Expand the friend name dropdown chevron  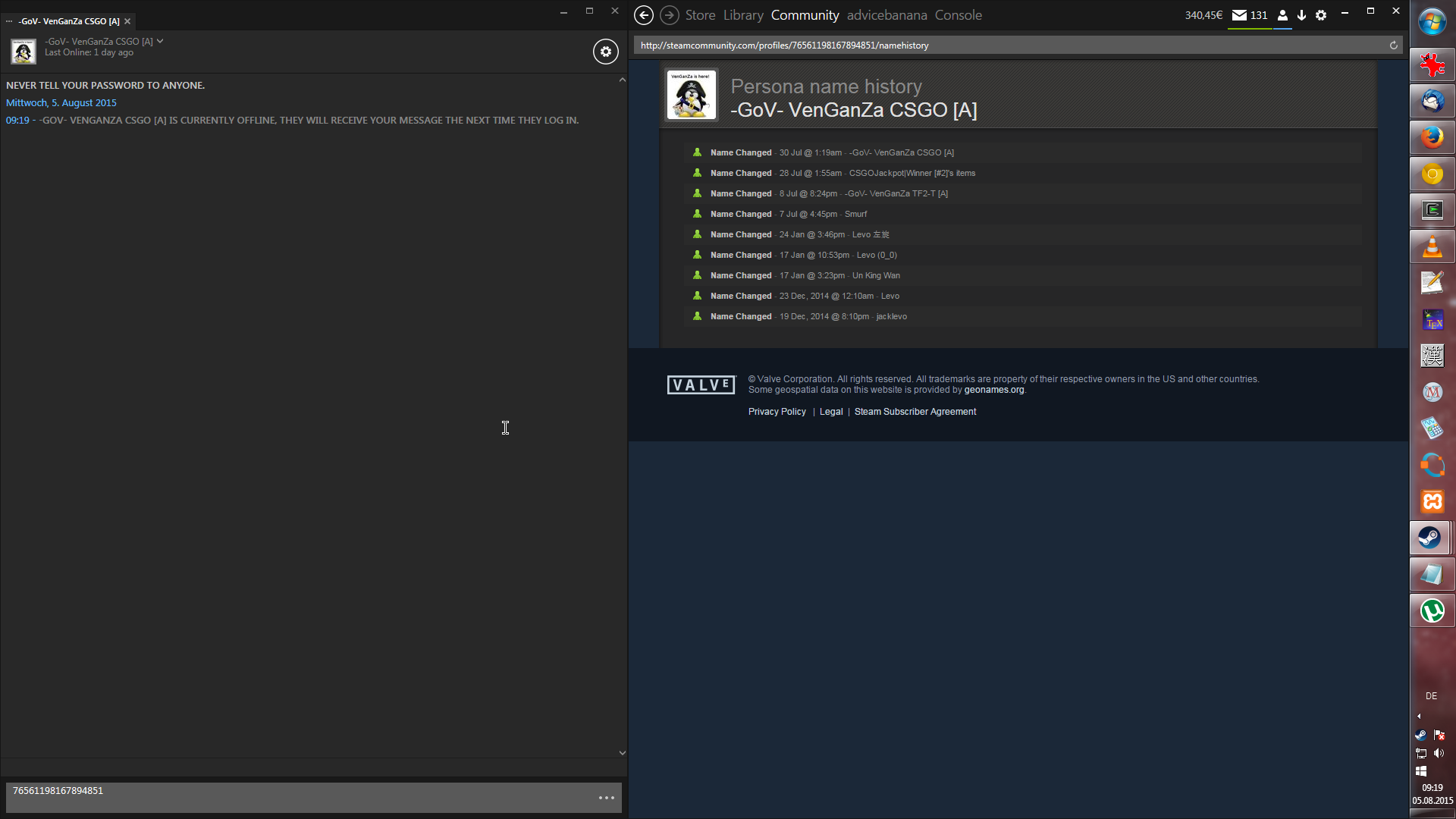pyautogui.click(x=160, y=41)
